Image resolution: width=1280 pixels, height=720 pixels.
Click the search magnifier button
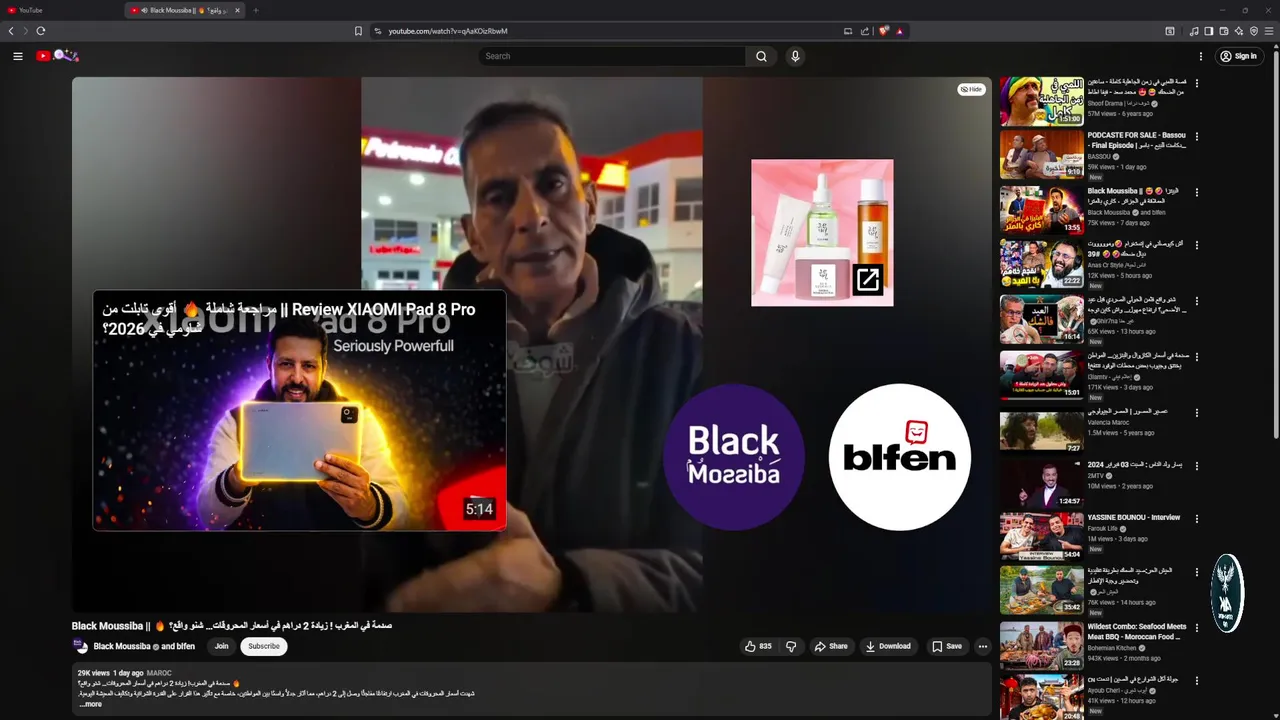(x=761, y=56)
